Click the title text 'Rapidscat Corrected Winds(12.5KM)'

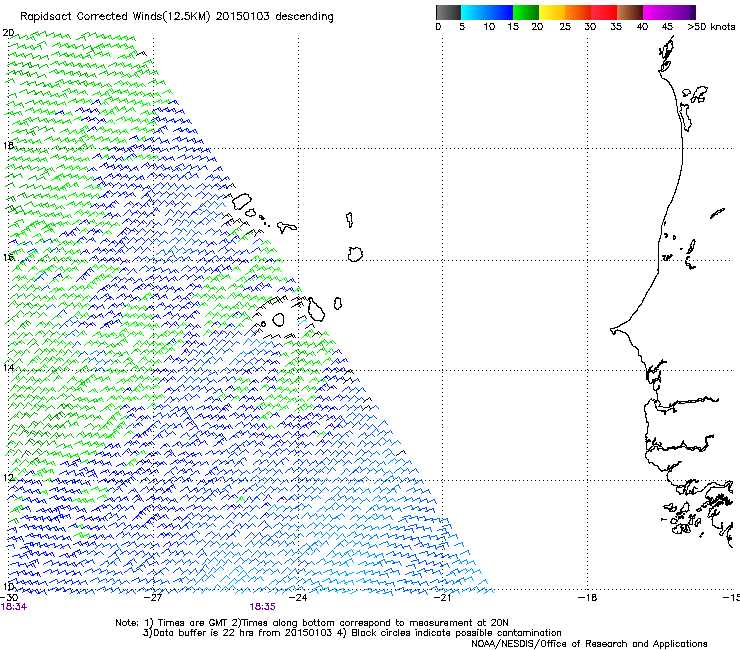115,17
